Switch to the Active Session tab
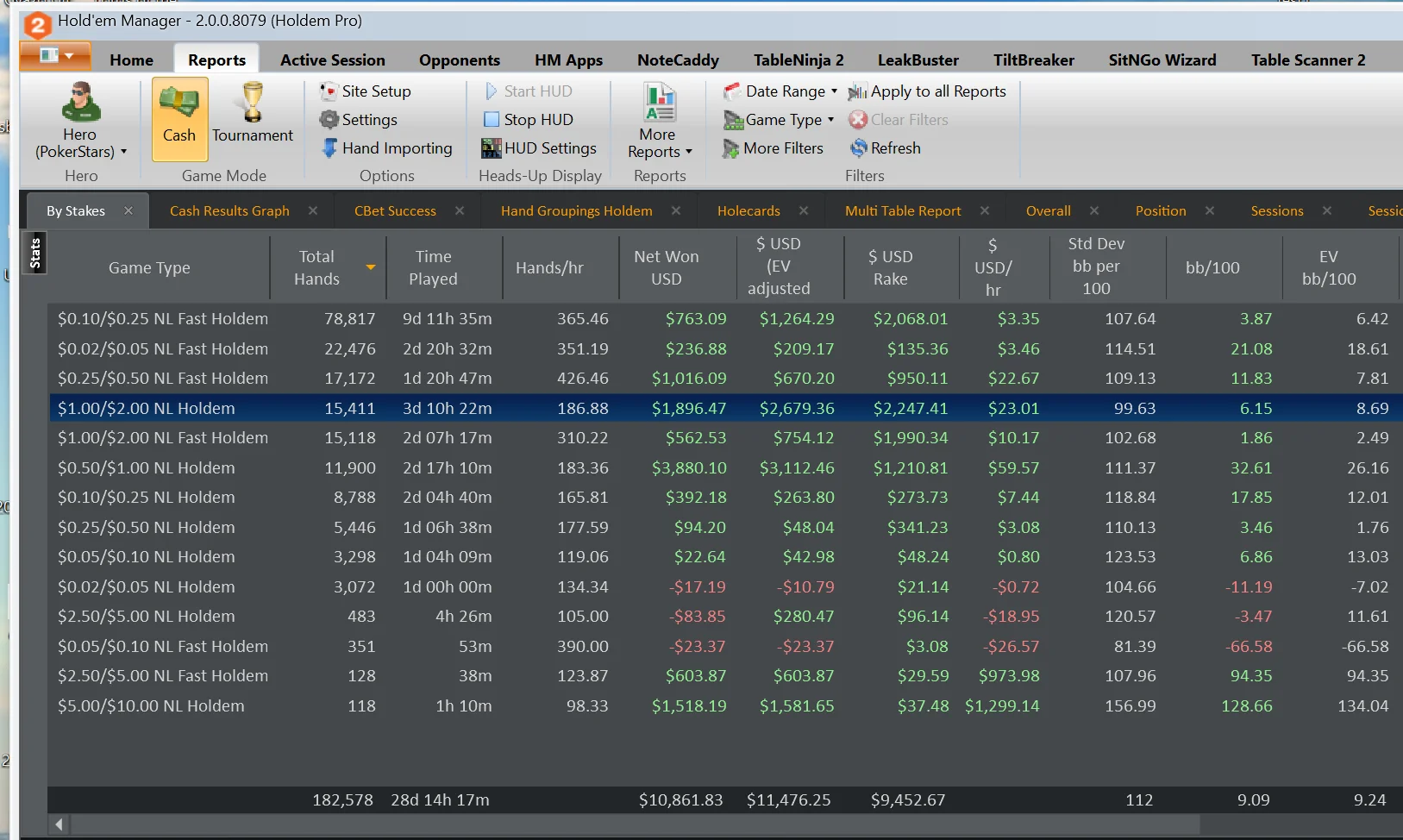 pyautogui.click(x=332, y=60)
